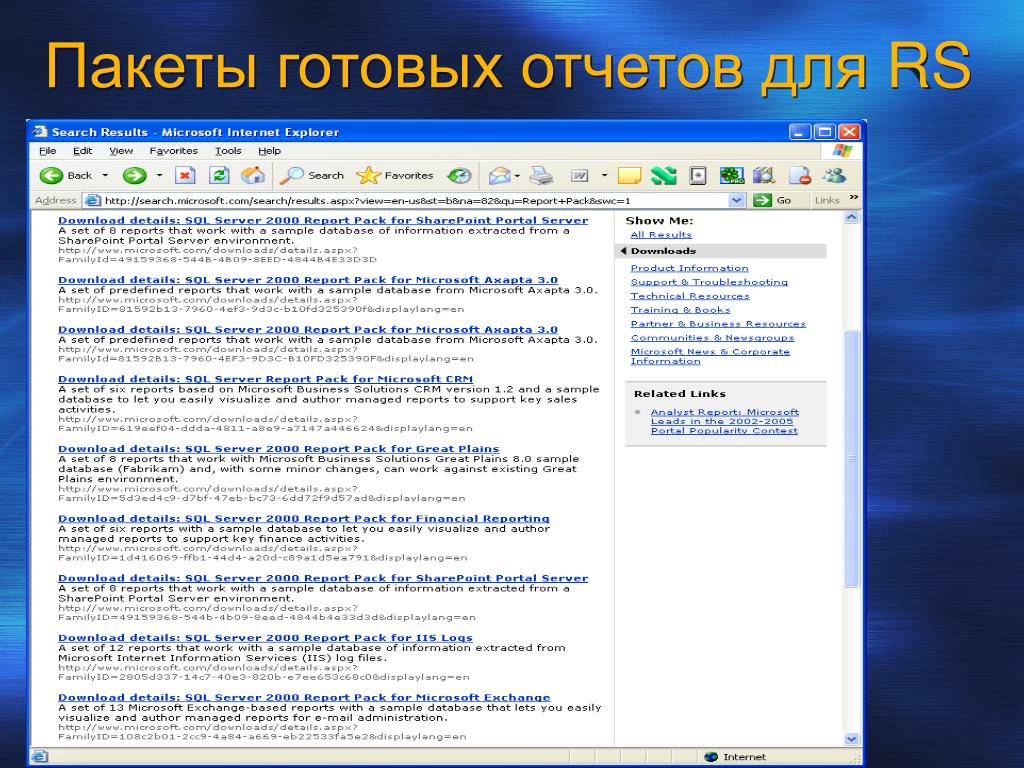The height and width of the screenshot is (768, 1024).
Task: Click the Go button
Action: tap(772, 200)
